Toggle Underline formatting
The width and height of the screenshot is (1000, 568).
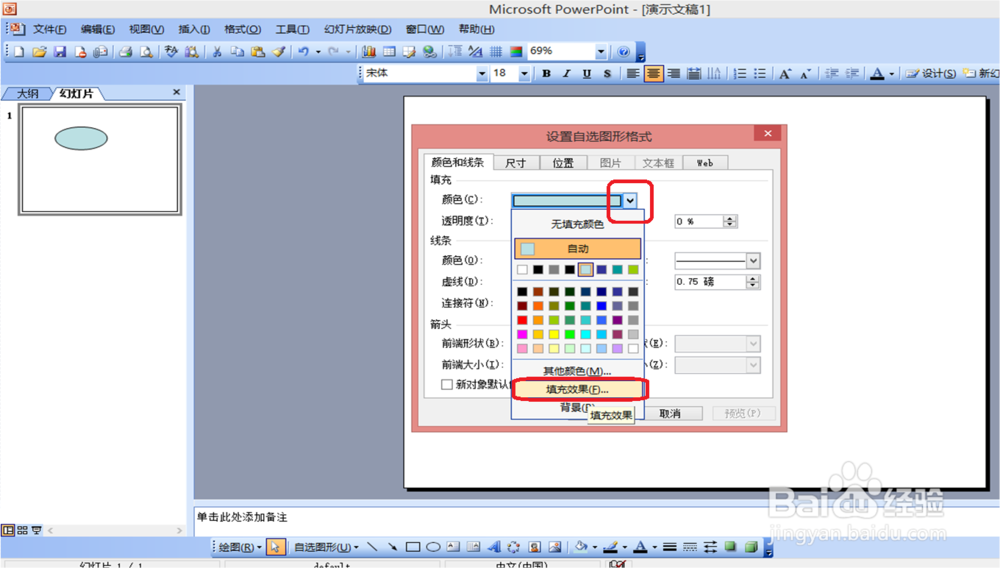[587, 74]
